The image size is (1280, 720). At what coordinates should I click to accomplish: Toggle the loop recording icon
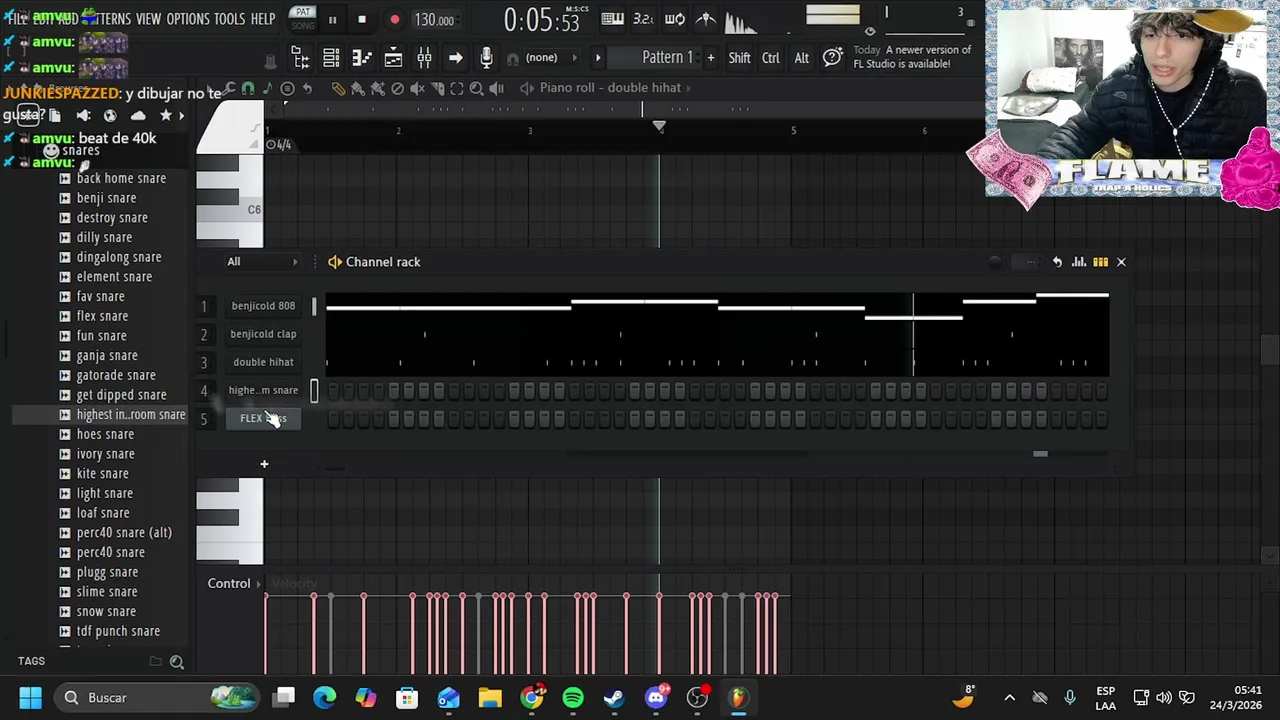pos(675,19)
